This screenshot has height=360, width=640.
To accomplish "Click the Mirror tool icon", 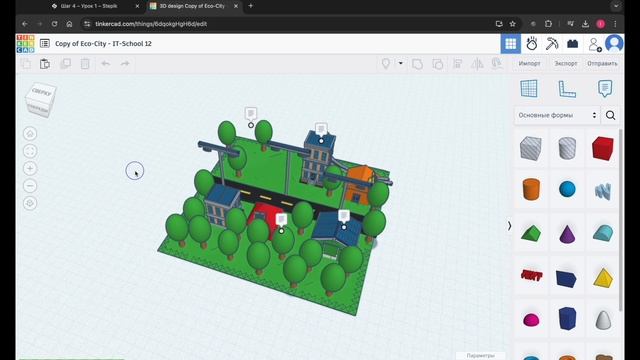I will point(477,64).
